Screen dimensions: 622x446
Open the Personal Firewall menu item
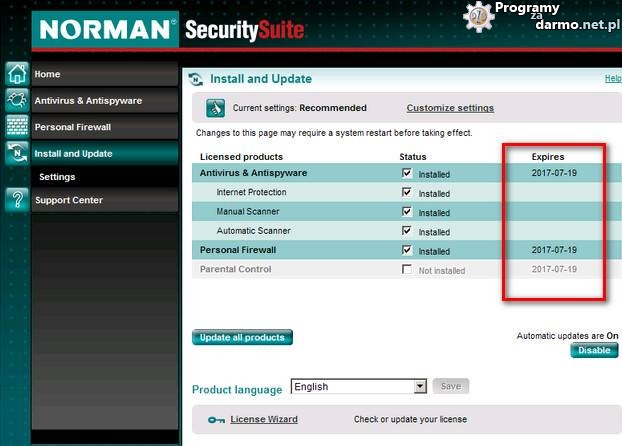pos(72,127)
